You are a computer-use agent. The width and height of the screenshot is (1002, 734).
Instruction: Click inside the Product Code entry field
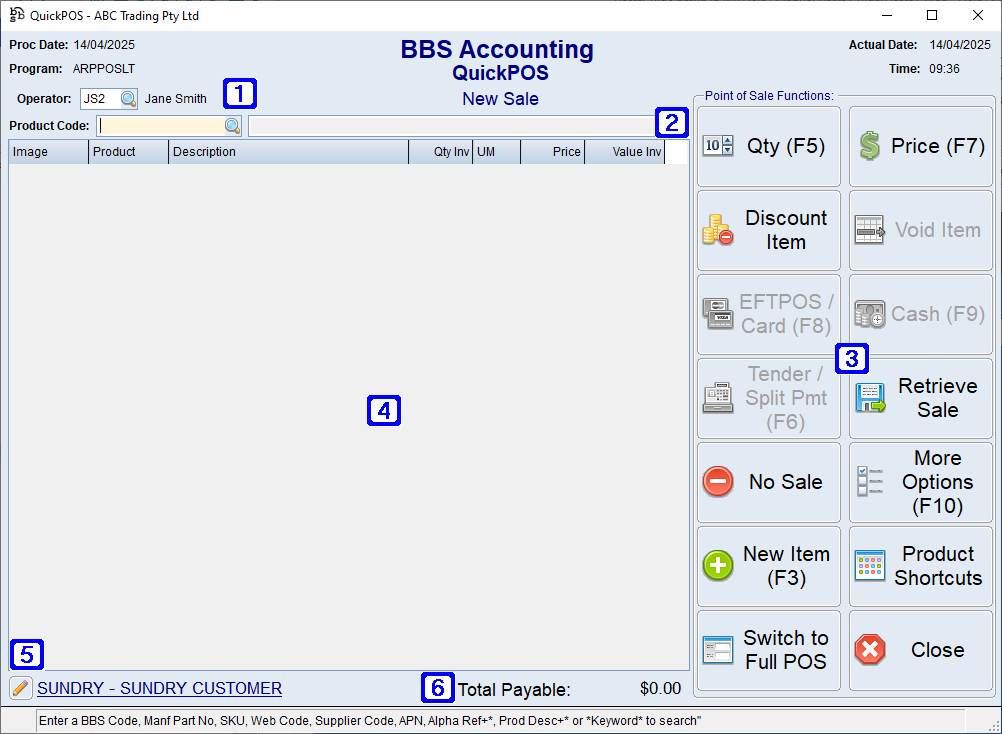[x=160, y=125]
